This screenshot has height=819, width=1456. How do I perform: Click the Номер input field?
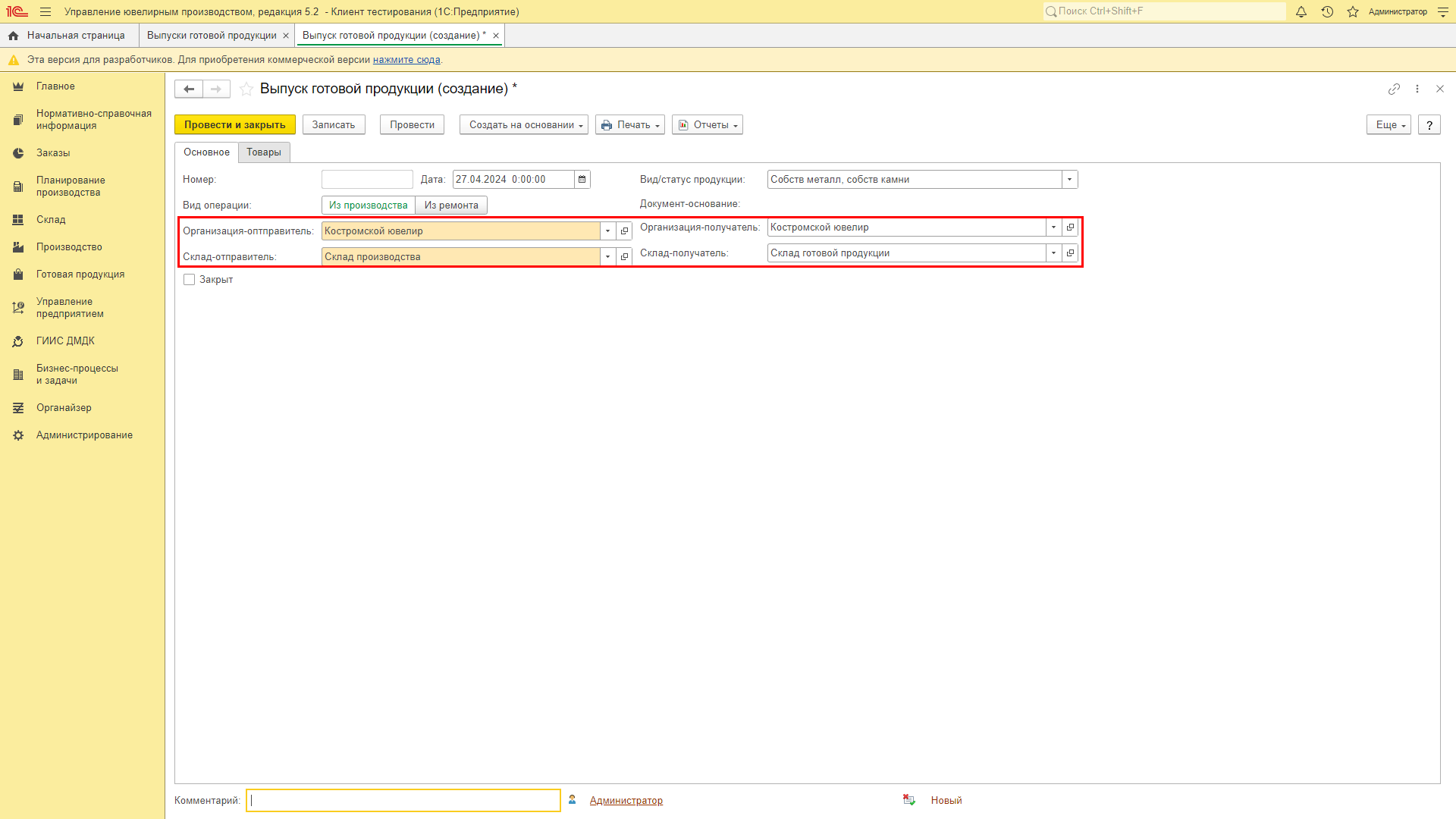[x=367, y=180]
